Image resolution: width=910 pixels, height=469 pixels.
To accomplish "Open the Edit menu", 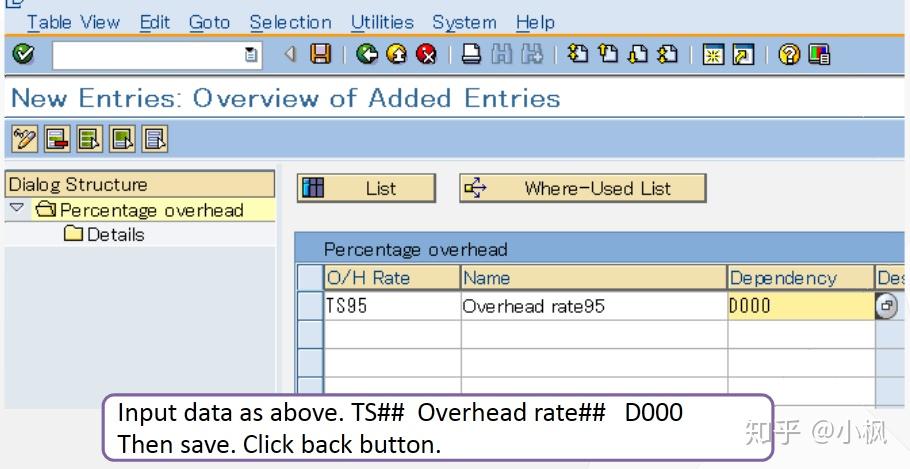I will [x=155, y=23].
